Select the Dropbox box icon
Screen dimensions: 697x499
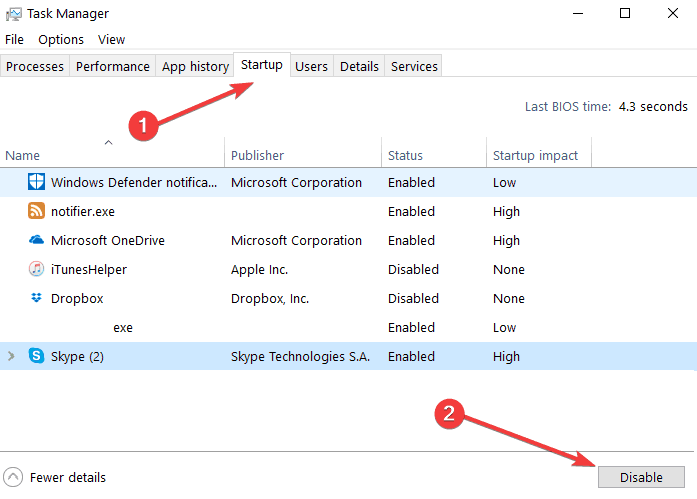[36, 298]
